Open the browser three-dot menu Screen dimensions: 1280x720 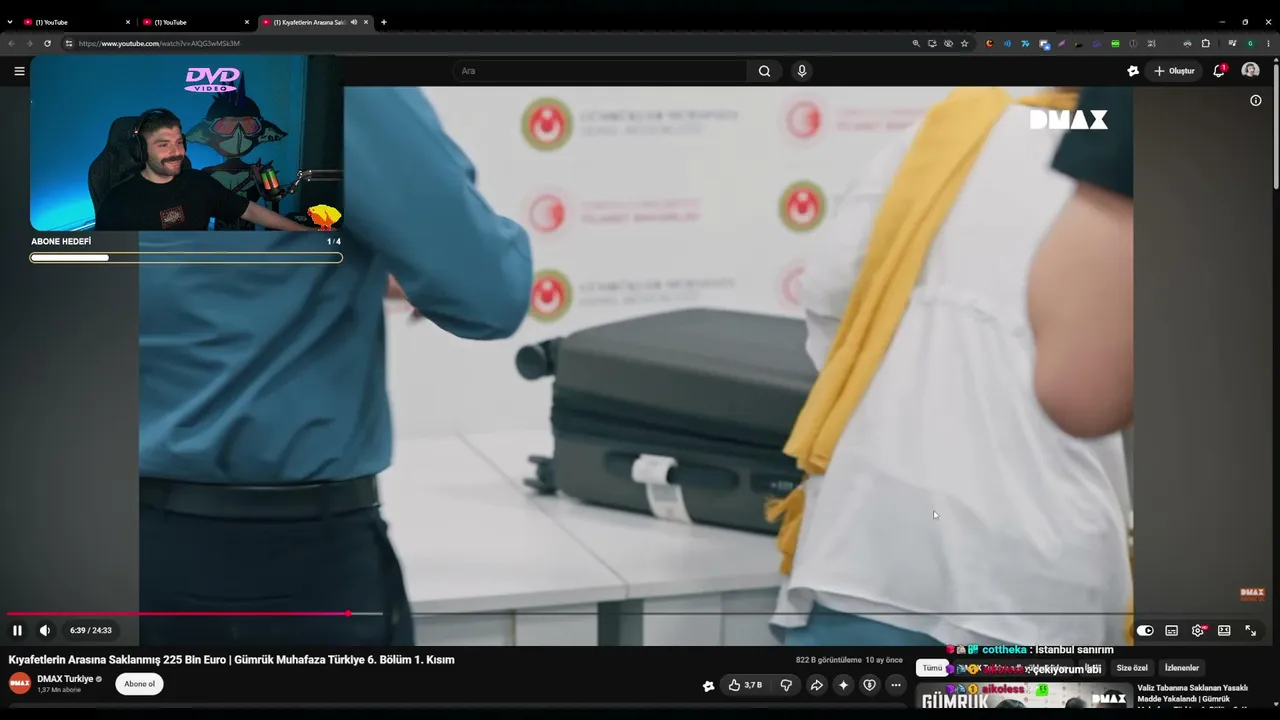pos(1267,44)
